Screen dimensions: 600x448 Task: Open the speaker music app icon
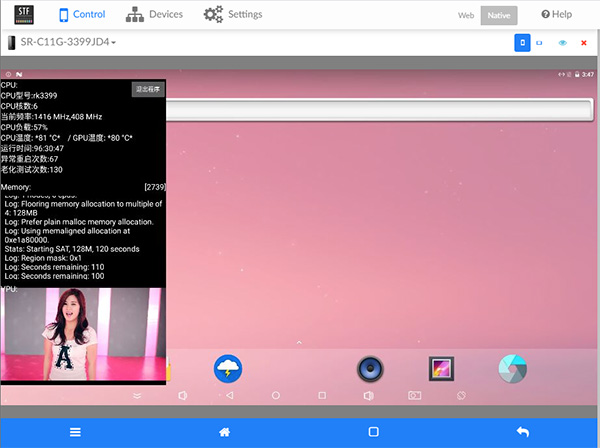(x=370, y=369)
